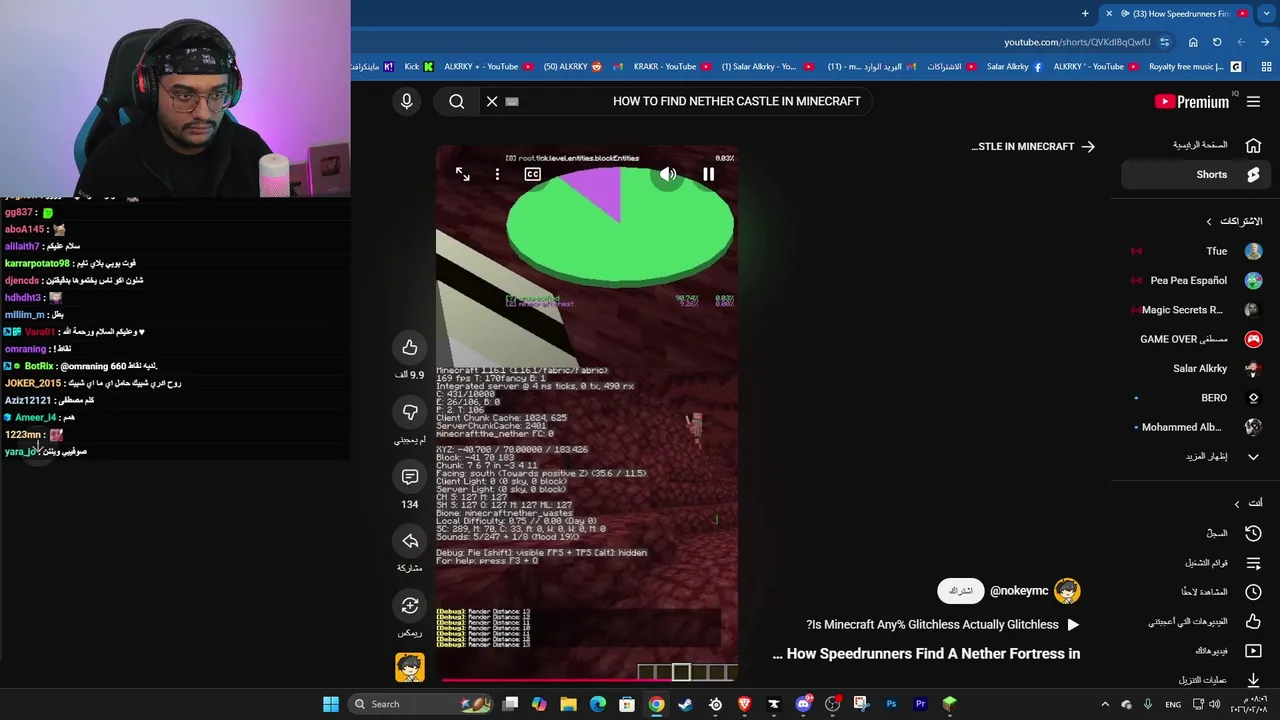Open the Kick bookmark
1280x720 pixels.
(419, 67)
